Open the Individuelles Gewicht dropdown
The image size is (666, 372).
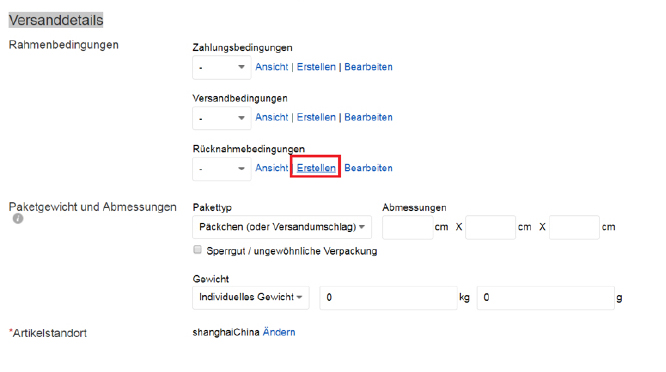tap(251, 297)
